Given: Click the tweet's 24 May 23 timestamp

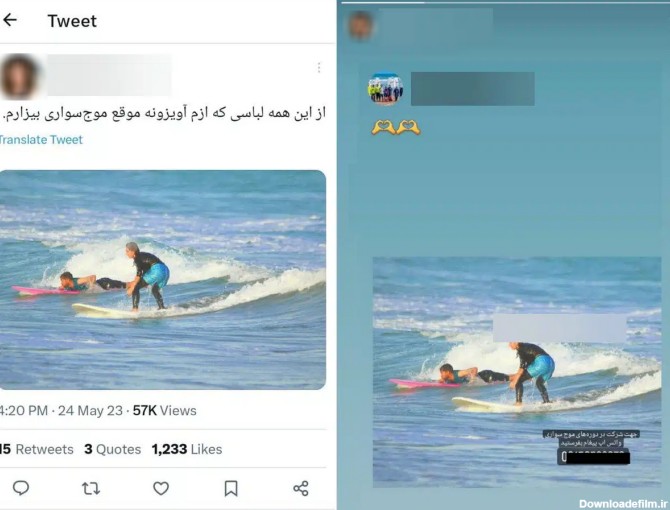Looking at the screenshot, I should (90, 411).
